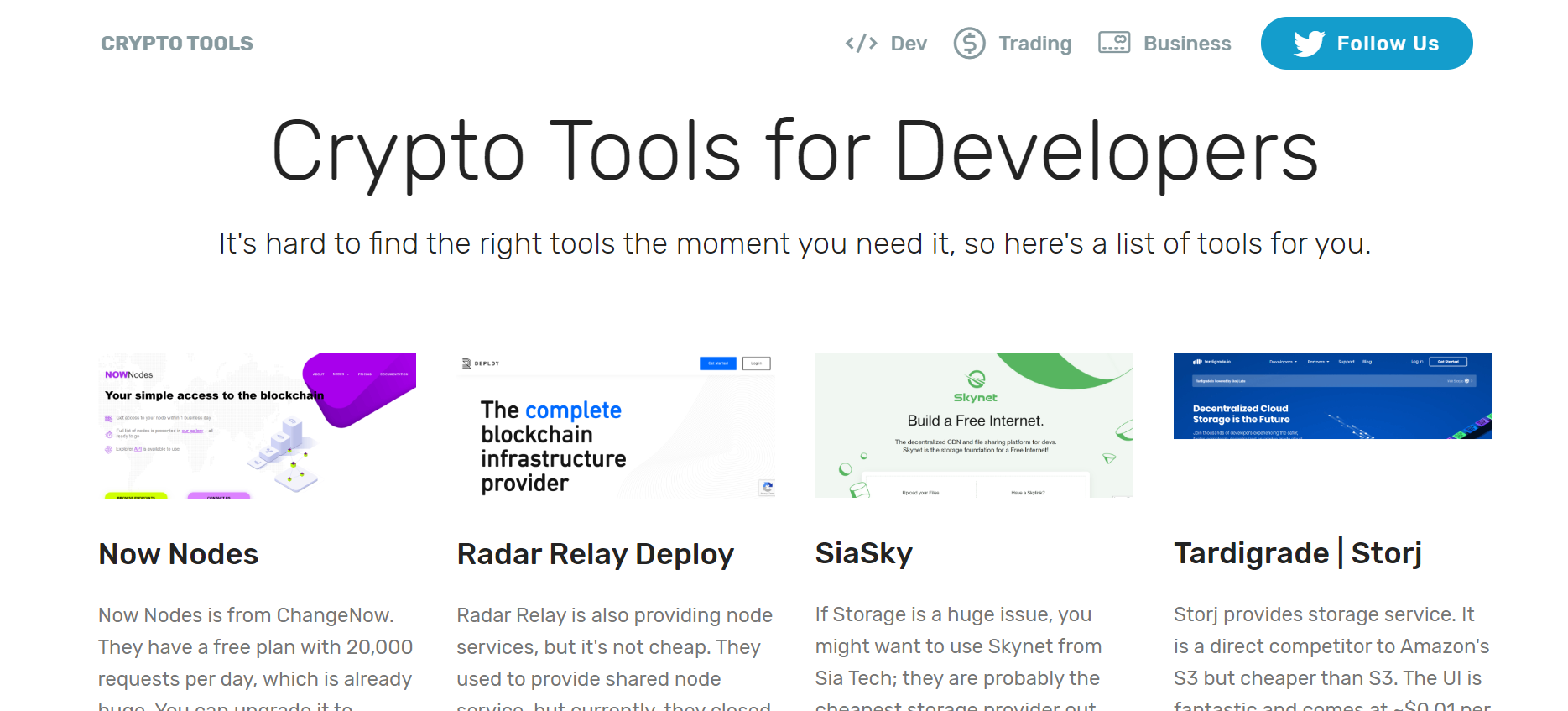Click the Tardigrade | Storj heading
1568x711 pixels.
[x=1298, y=554]
